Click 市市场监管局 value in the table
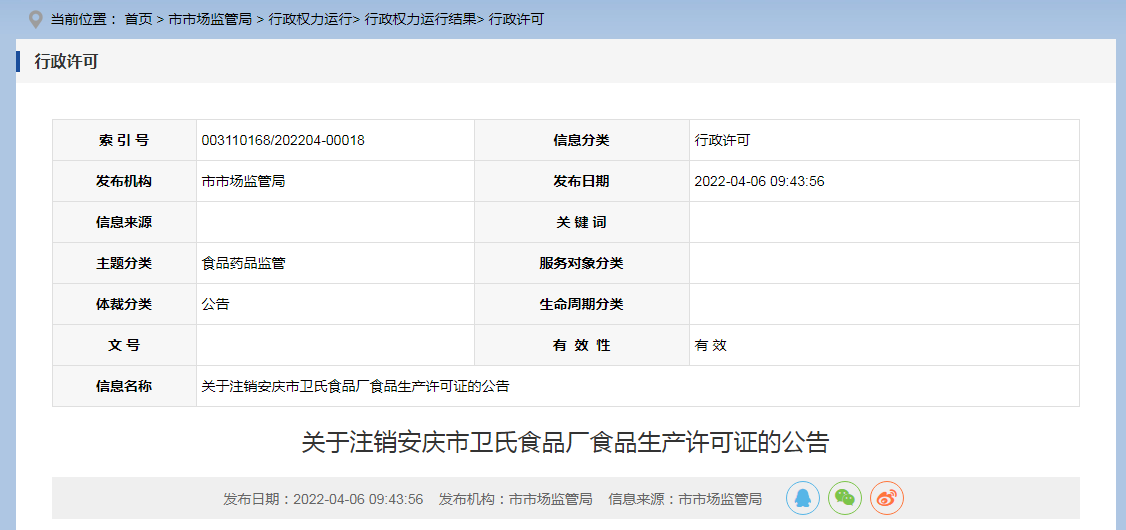This screenshot has height=530, width=1126. [243, 182]
